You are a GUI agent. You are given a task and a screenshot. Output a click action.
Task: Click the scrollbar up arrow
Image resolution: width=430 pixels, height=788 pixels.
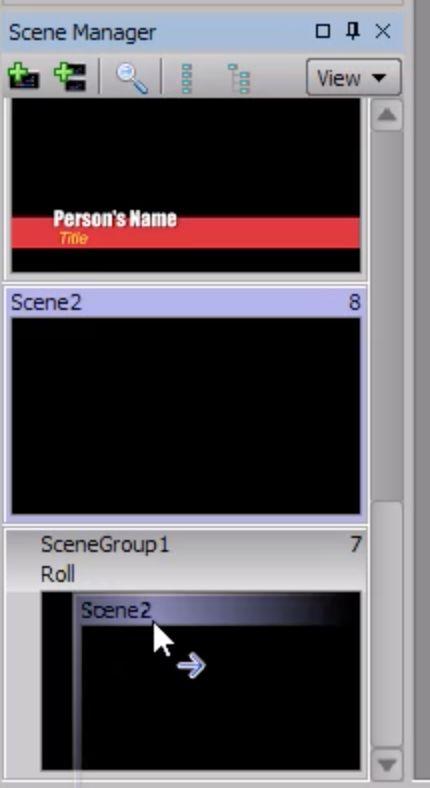386,116
